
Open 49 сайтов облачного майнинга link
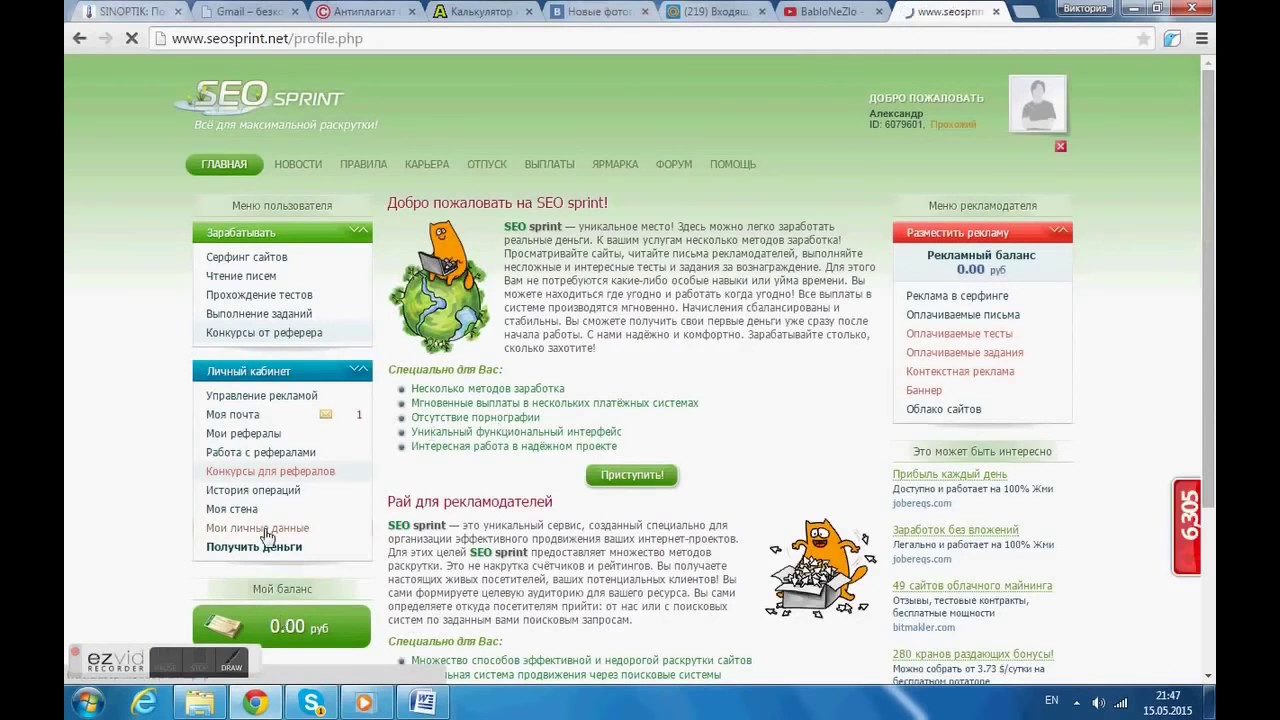[972, 586]
